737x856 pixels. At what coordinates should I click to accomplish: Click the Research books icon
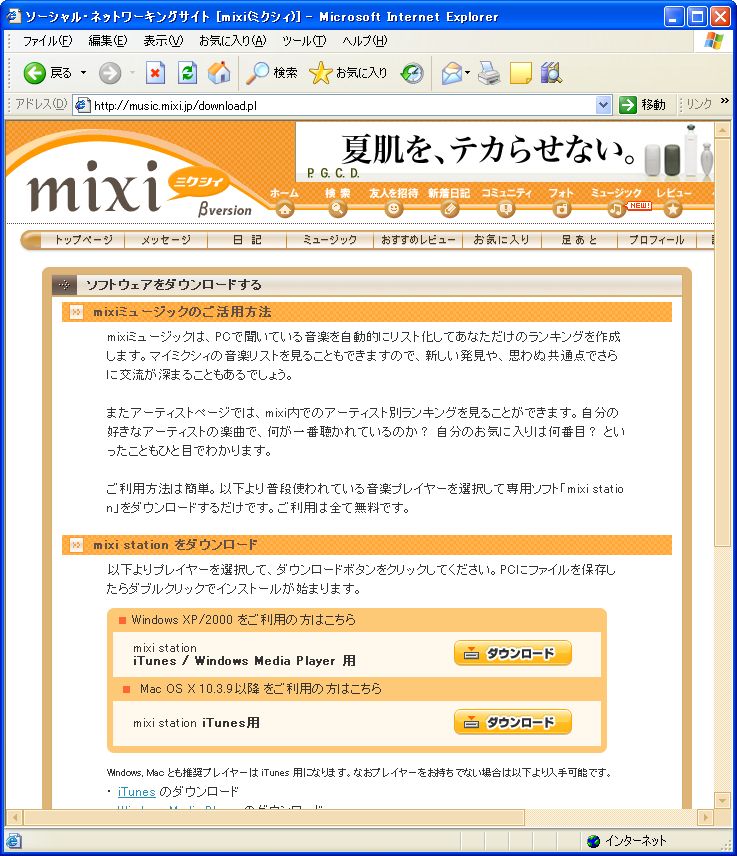[x=551, y=73]
